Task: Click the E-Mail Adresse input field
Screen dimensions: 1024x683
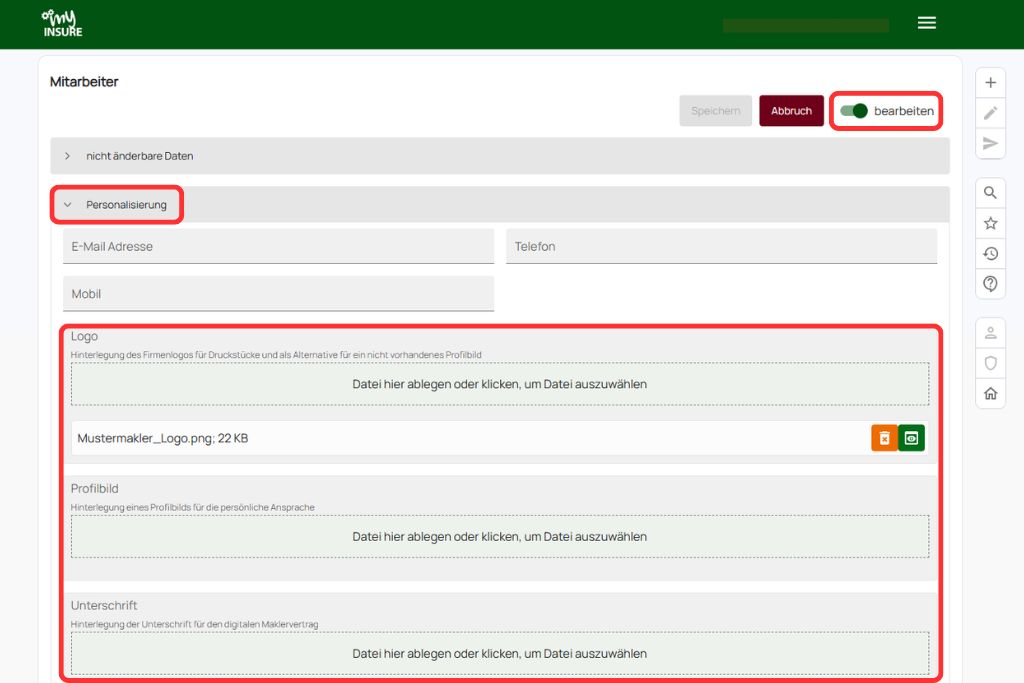Action: [x=278, y=246]
